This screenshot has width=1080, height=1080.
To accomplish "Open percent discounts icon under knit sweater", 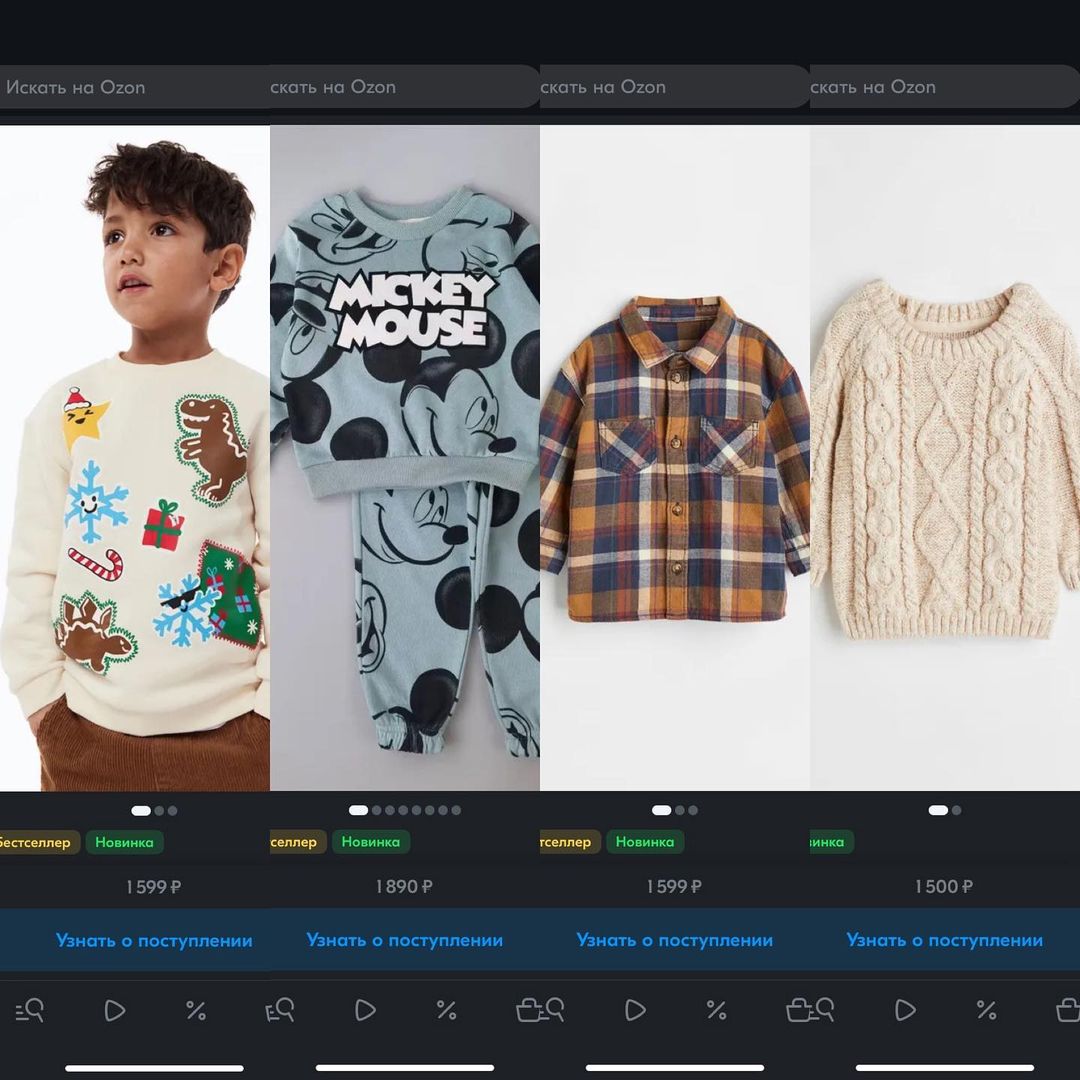I will coord(986,1010).
